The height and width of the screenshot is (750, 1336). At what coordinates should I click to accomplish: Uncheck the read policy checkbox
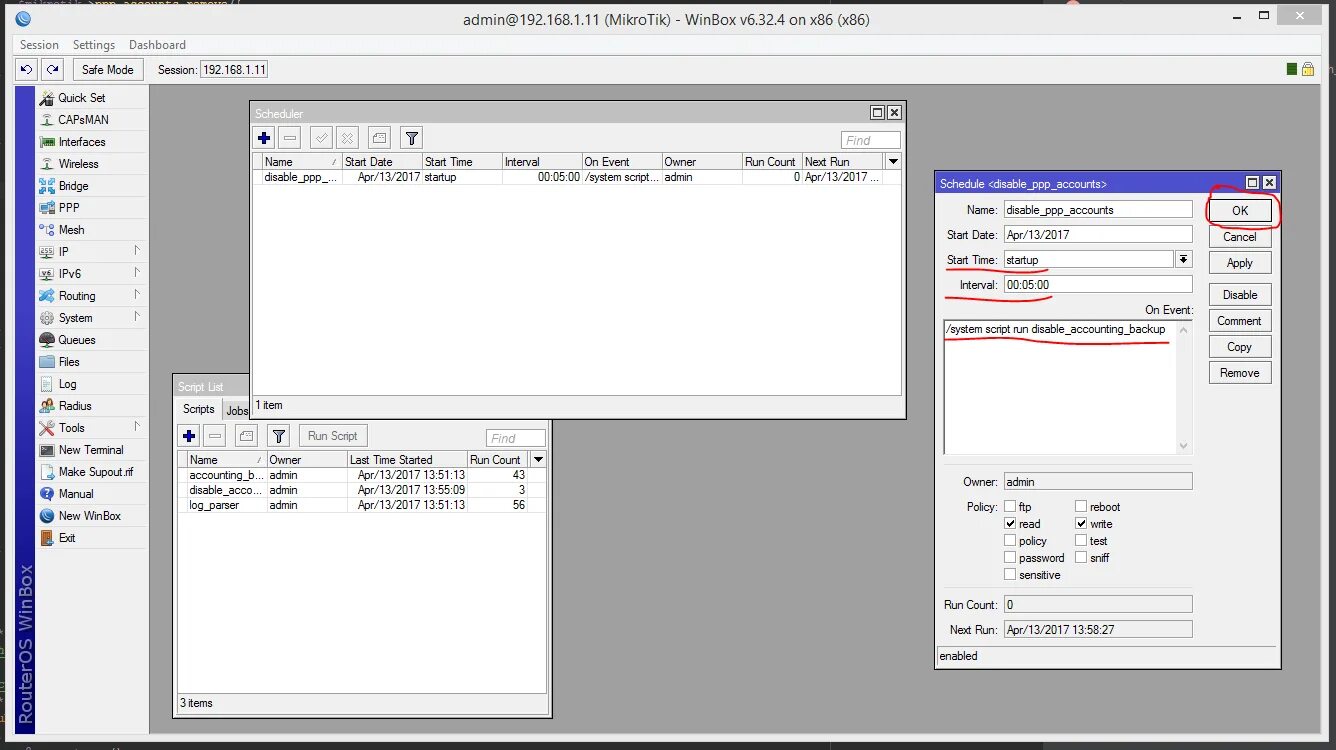tap(1010, 524)
